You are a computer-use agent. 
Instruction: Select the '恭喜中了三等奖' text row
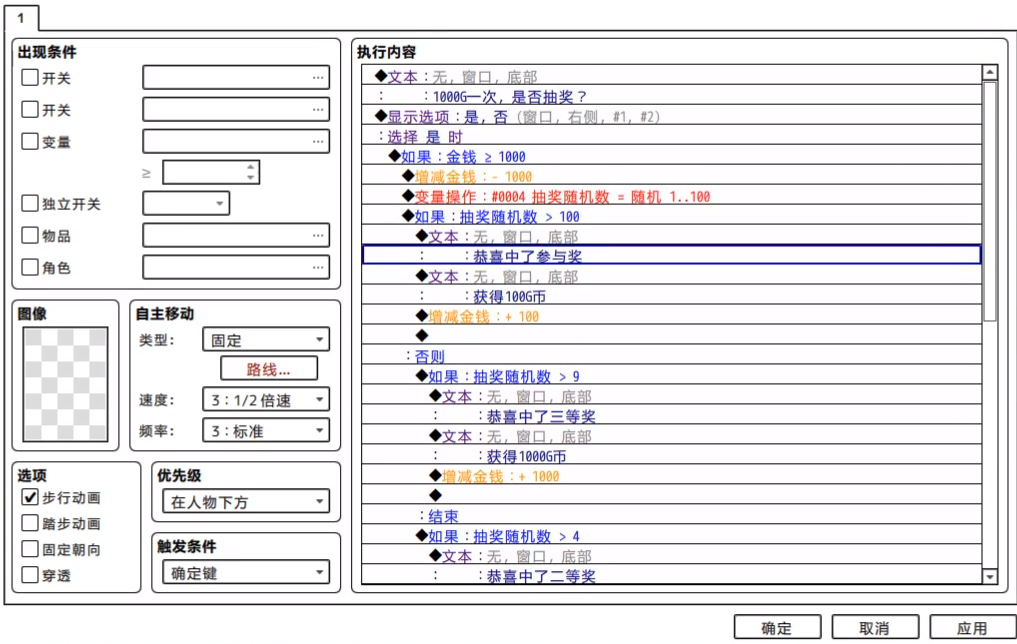tap(671, 416)
